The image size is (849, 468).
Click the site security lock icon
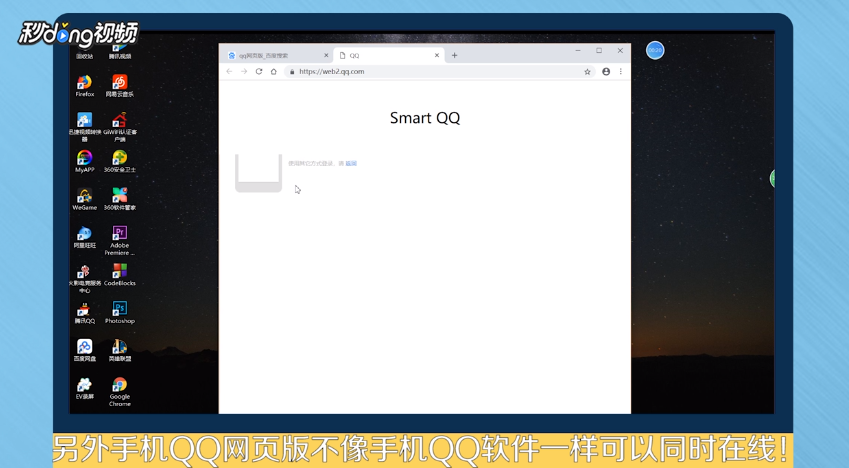coord(292,72)
